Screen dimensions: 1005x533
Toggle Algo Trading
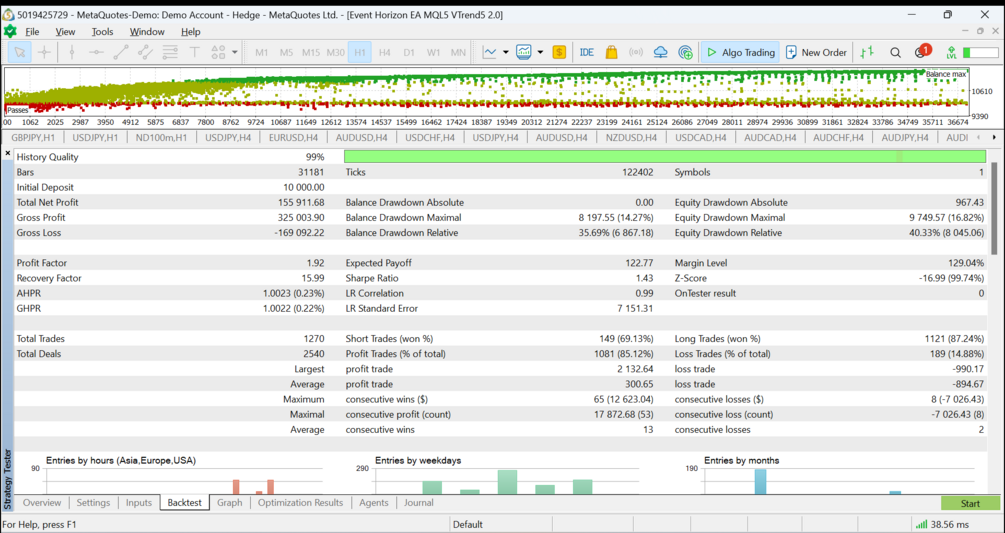[x=740, y=53]
